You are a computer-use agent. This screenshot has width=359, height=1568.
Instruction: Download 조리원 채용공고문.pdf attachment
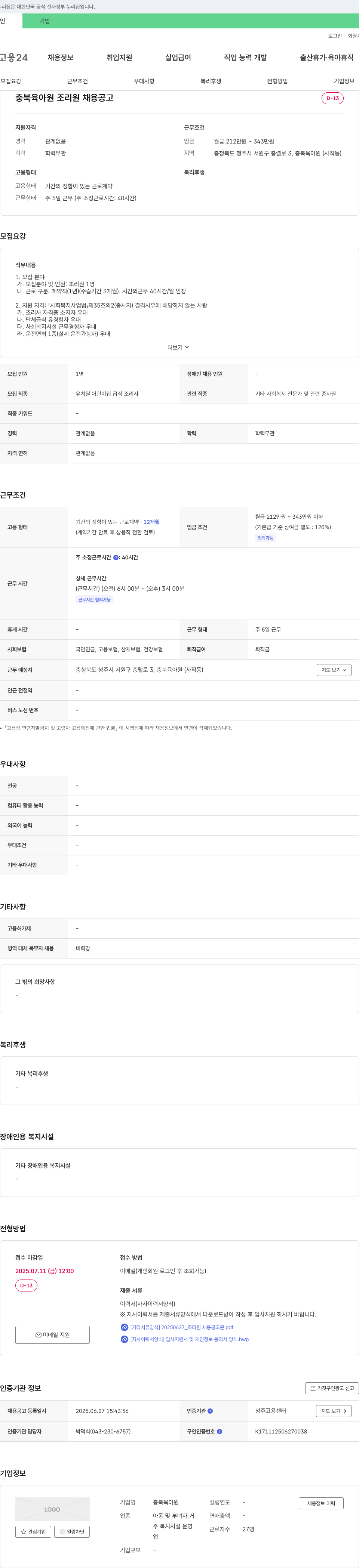click(182, 1328)
